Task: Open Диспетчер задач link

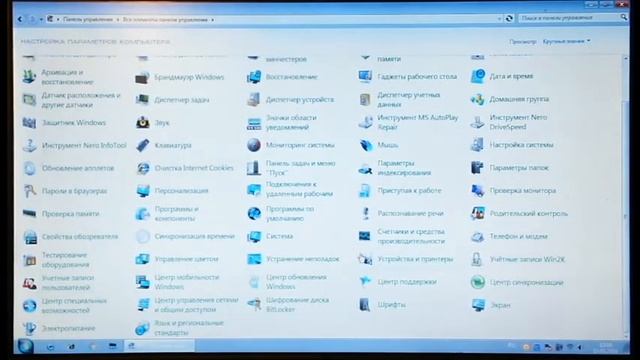Action: [182, 100]
